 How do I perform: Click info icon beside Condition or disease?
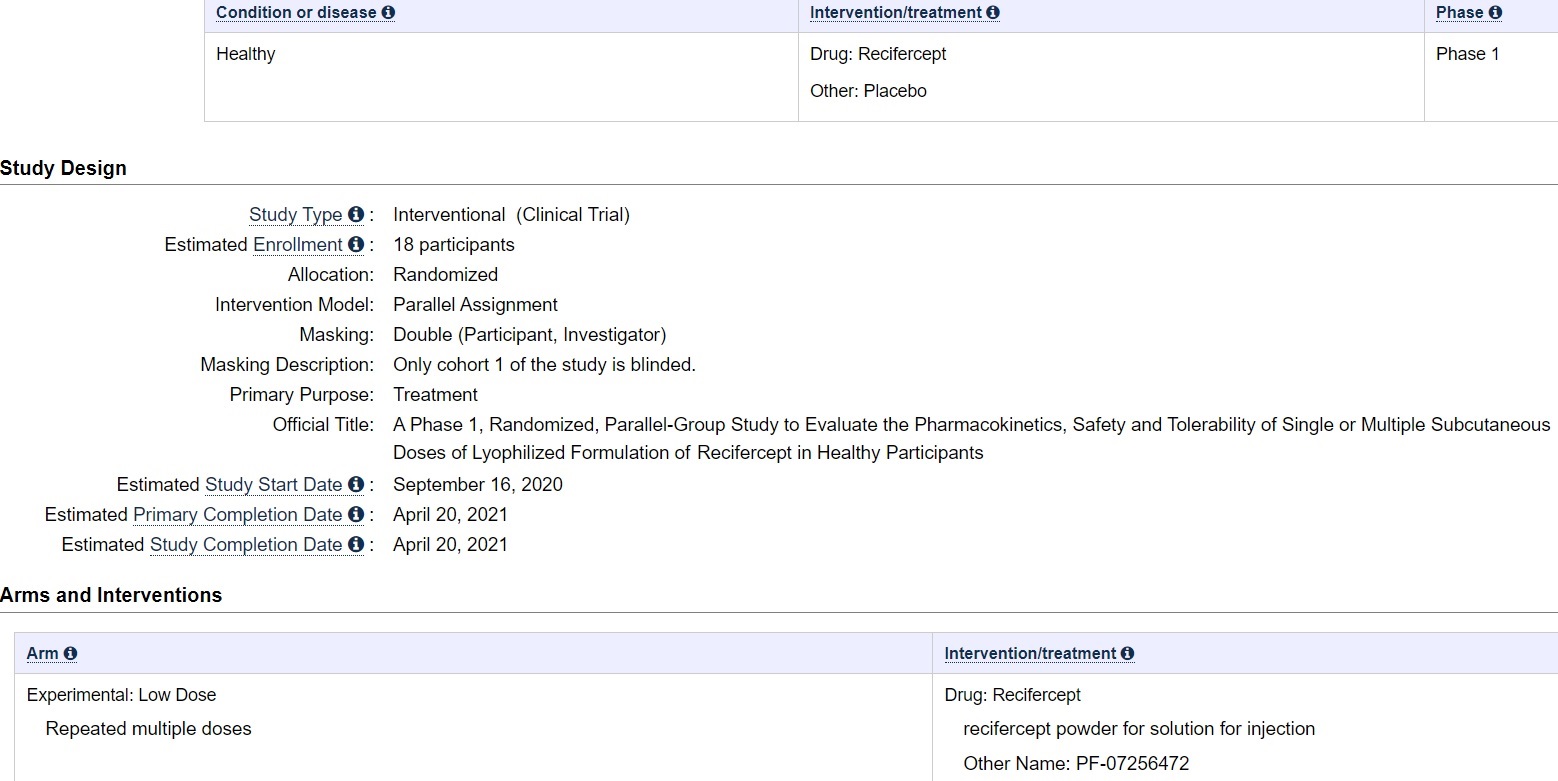tap(388, 13)
